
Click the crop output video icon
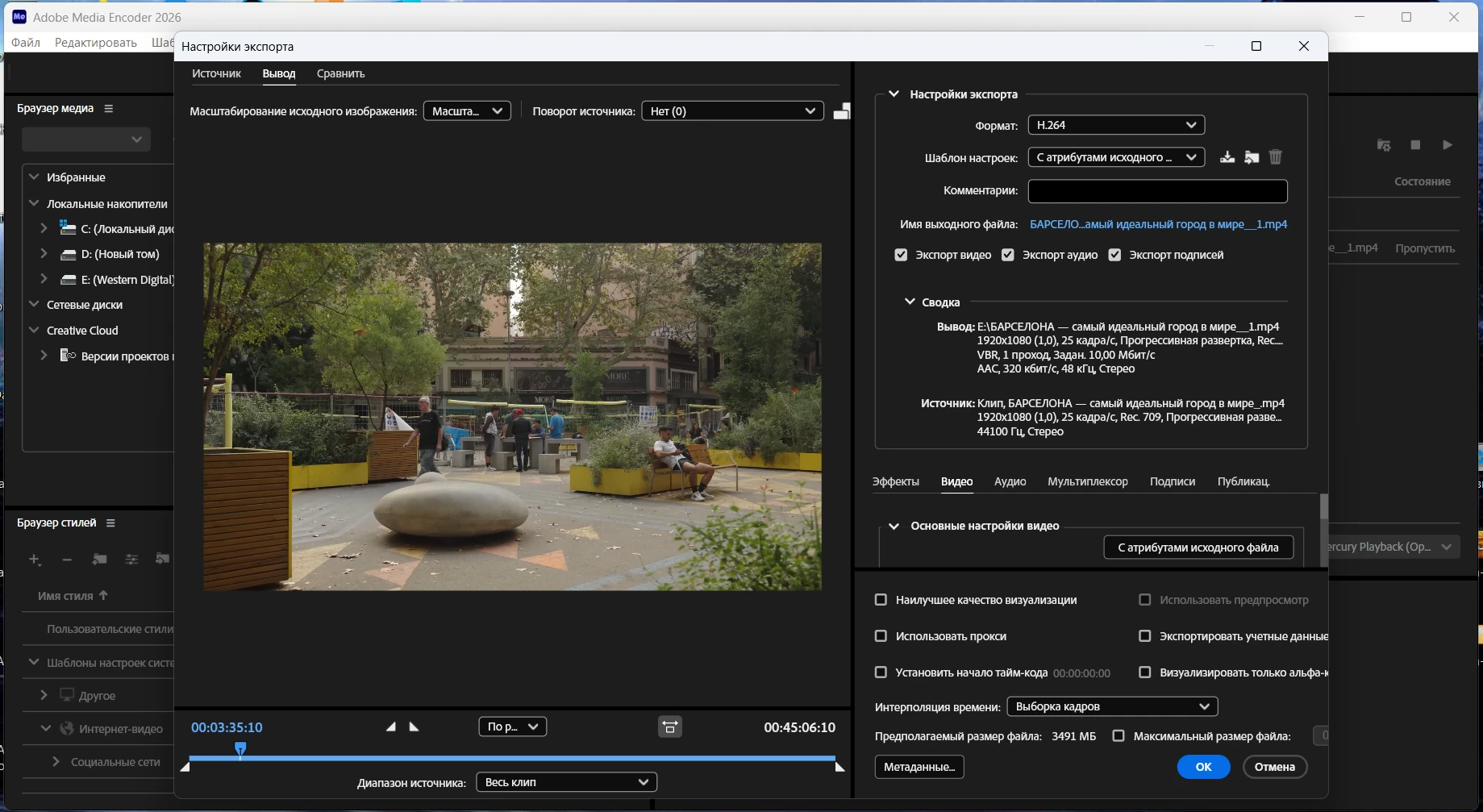pos(841,111)
